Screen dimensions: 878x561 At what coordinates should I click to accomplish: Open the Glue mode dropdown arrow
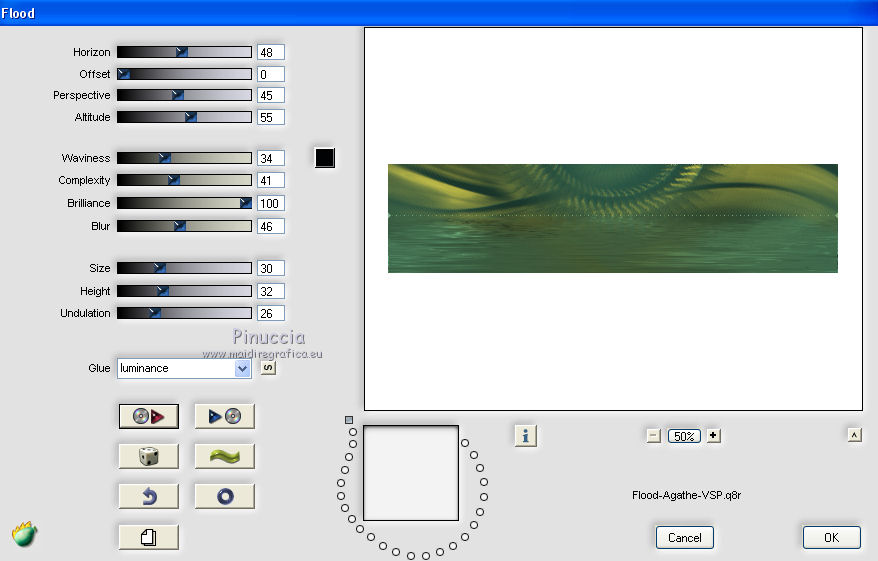[242, 368]
